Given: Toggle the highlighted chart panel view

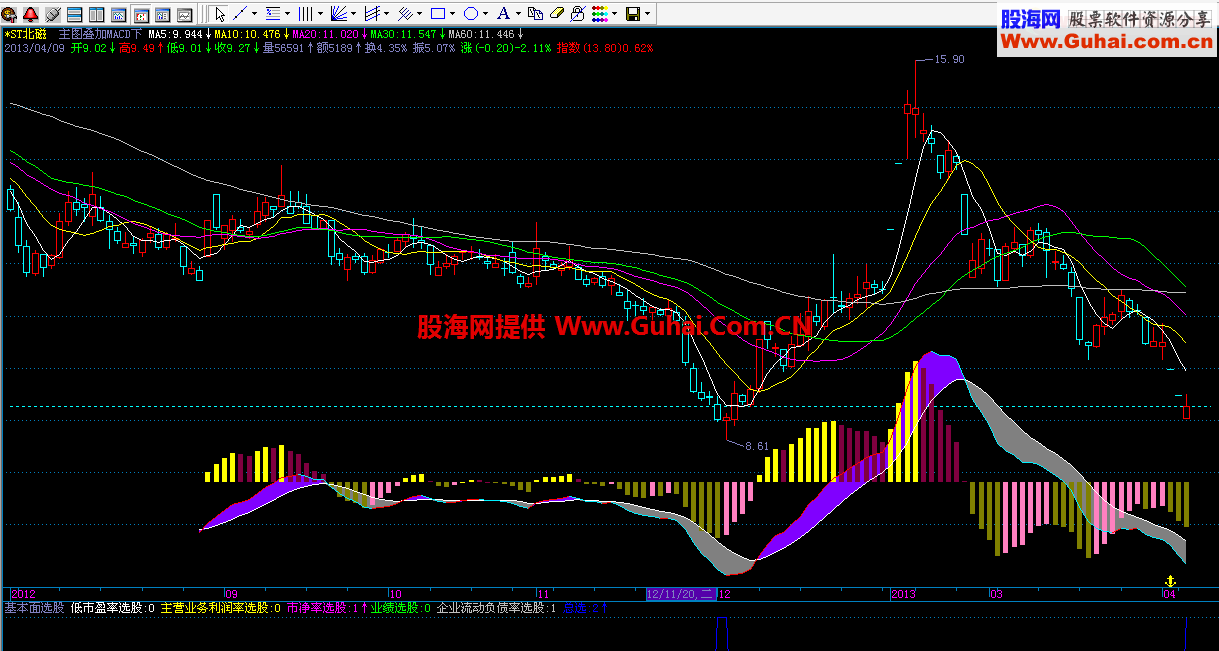Looking at the screenshot, I should (x=143, y=13).
